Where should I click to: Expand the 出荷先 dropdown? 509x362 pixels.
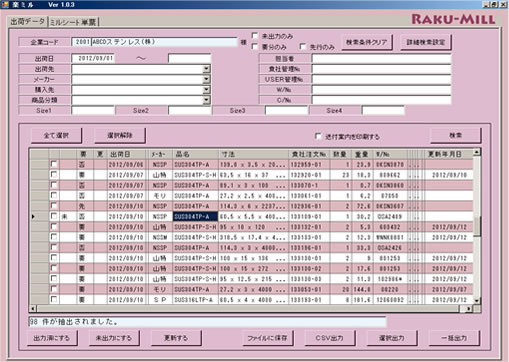[207, 69]
